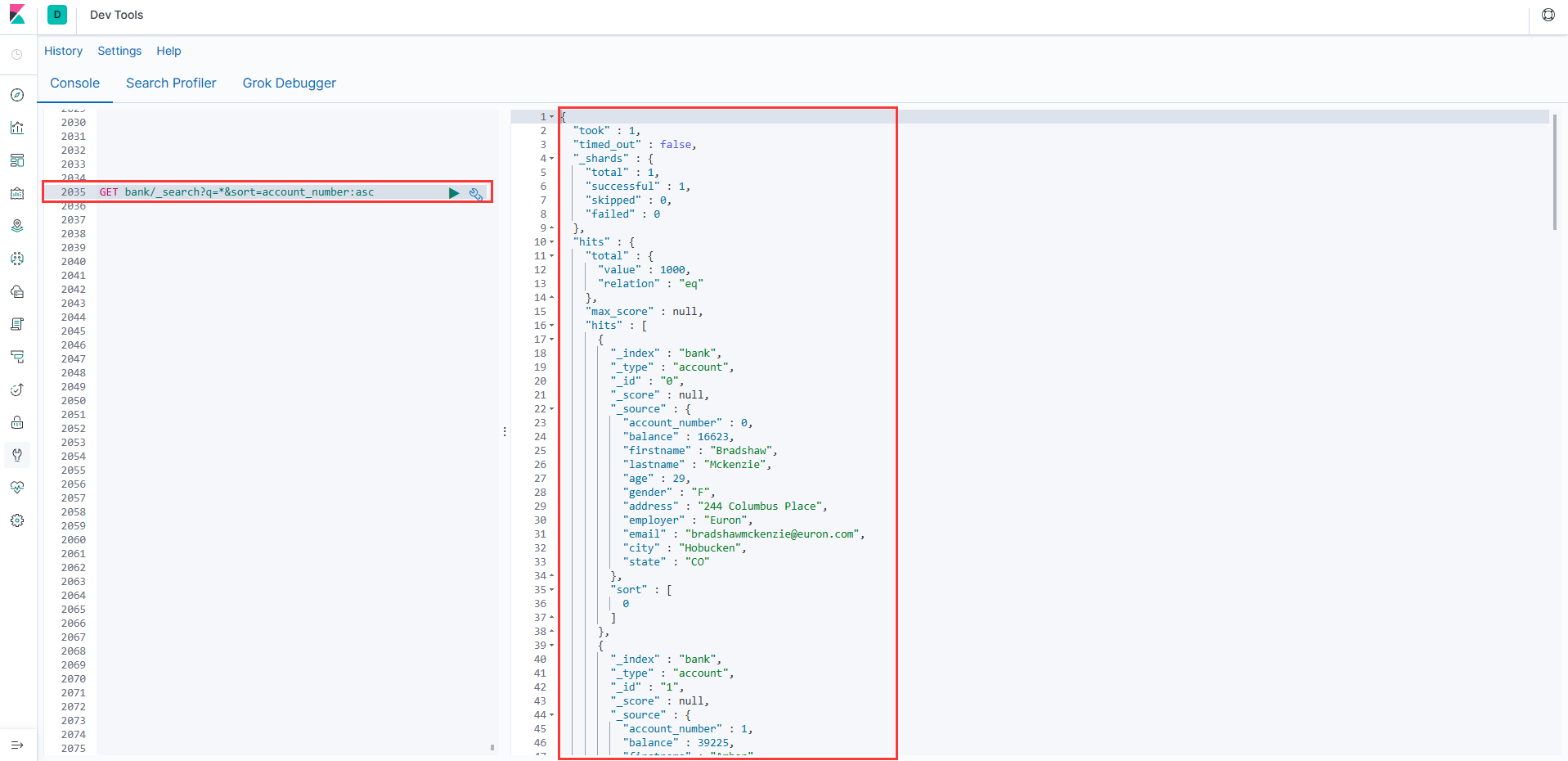
Task: Open Machine Learning in the sidebar
Action: pyautogui.click(x=17, y=259)
